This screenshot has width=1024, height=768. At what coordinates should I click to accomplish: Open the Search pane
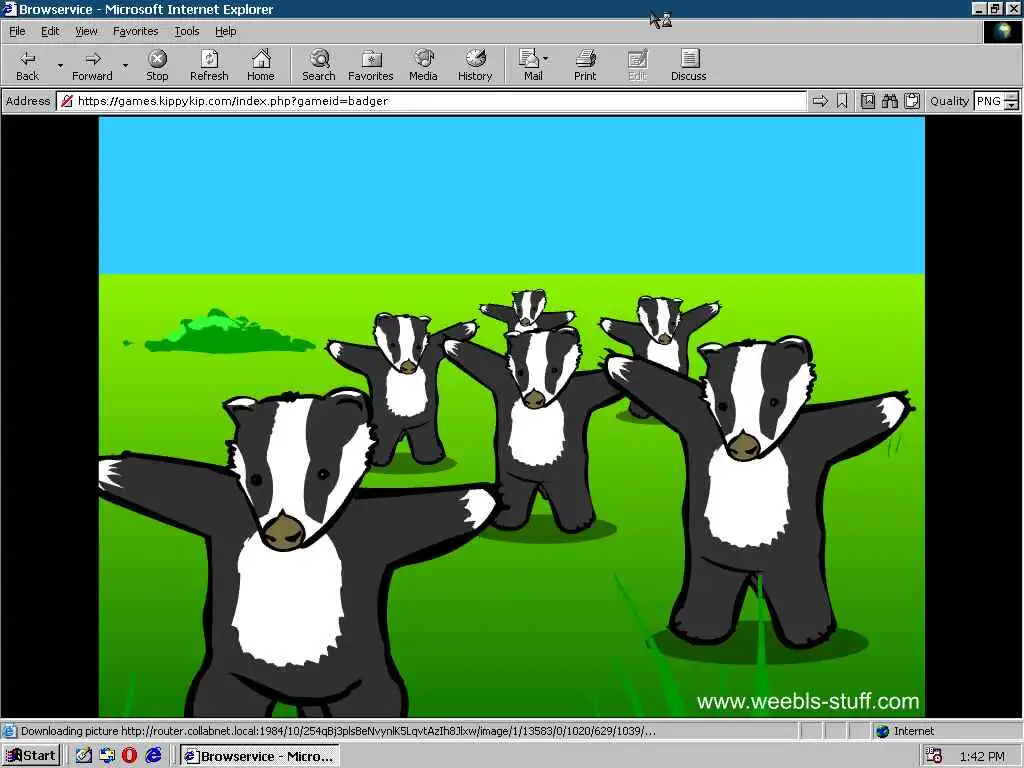coord(319,65)
